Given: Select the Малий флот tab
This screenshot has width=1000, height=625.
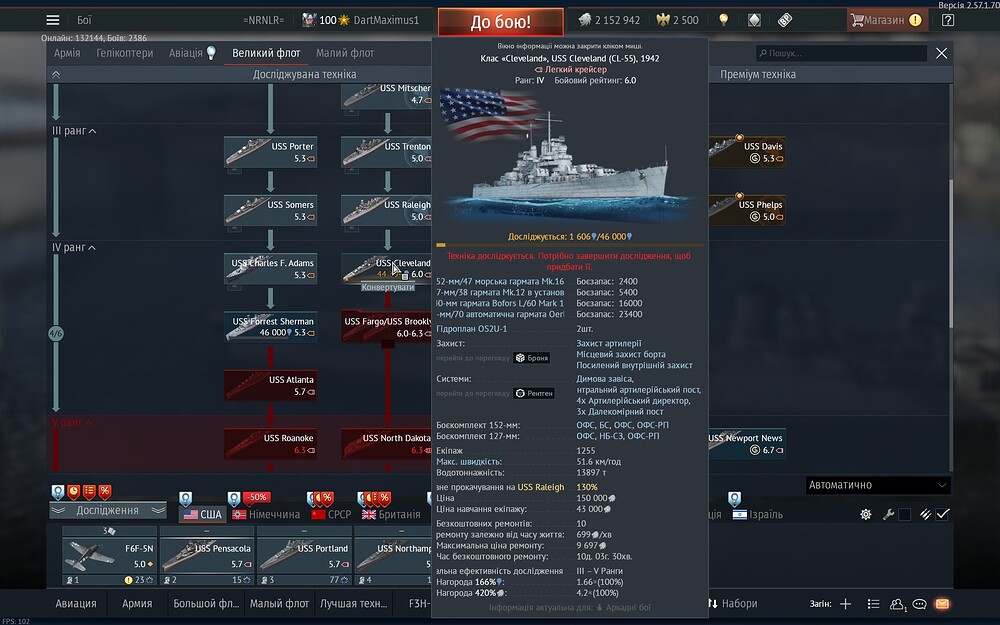Looking at the screenshot, I should 345,53.
